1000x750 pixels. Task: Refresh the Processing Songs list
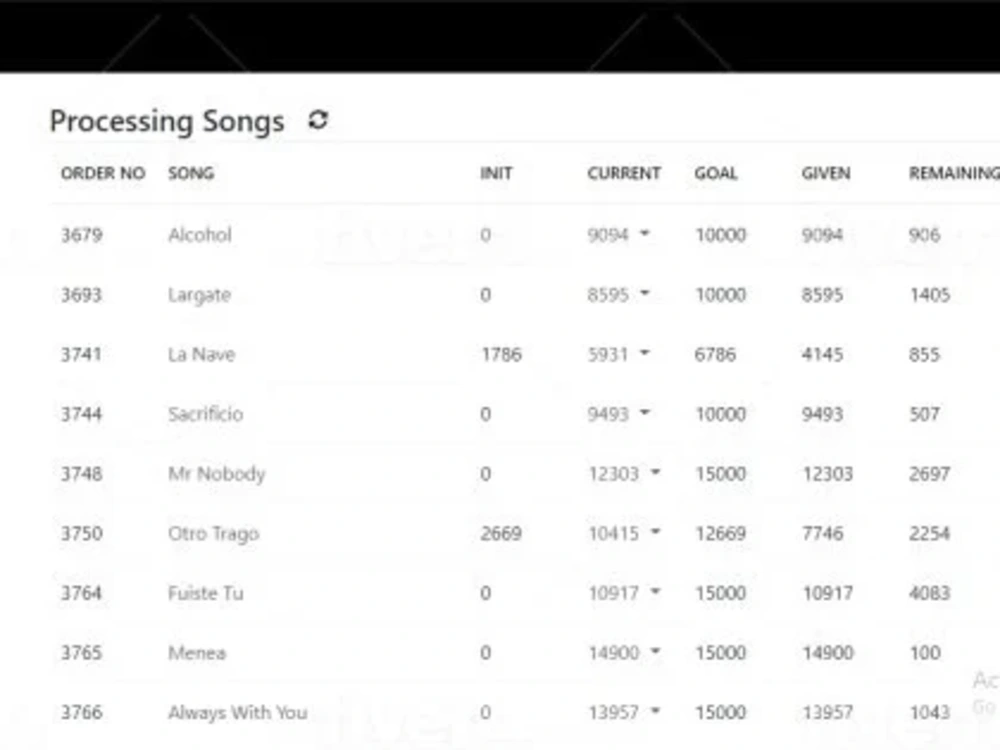318,120
